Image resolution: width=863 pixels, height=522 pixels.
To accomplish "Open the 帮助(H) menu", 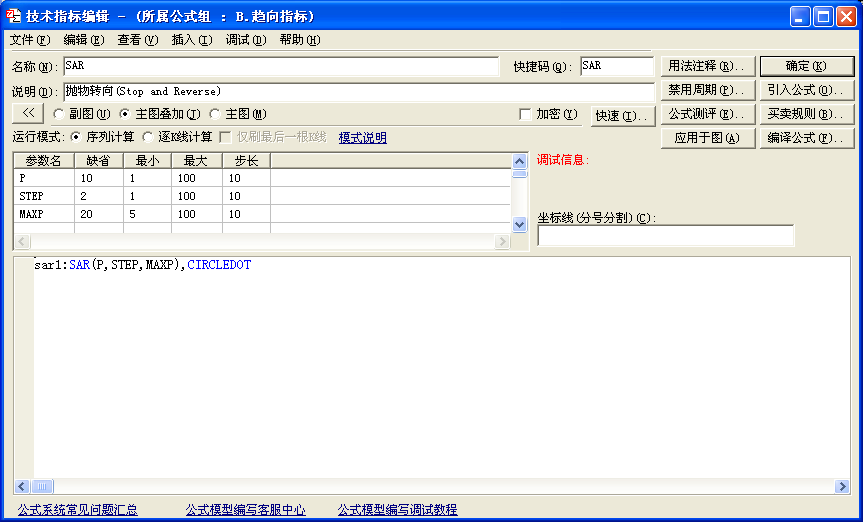I will [x=300, y=40].
